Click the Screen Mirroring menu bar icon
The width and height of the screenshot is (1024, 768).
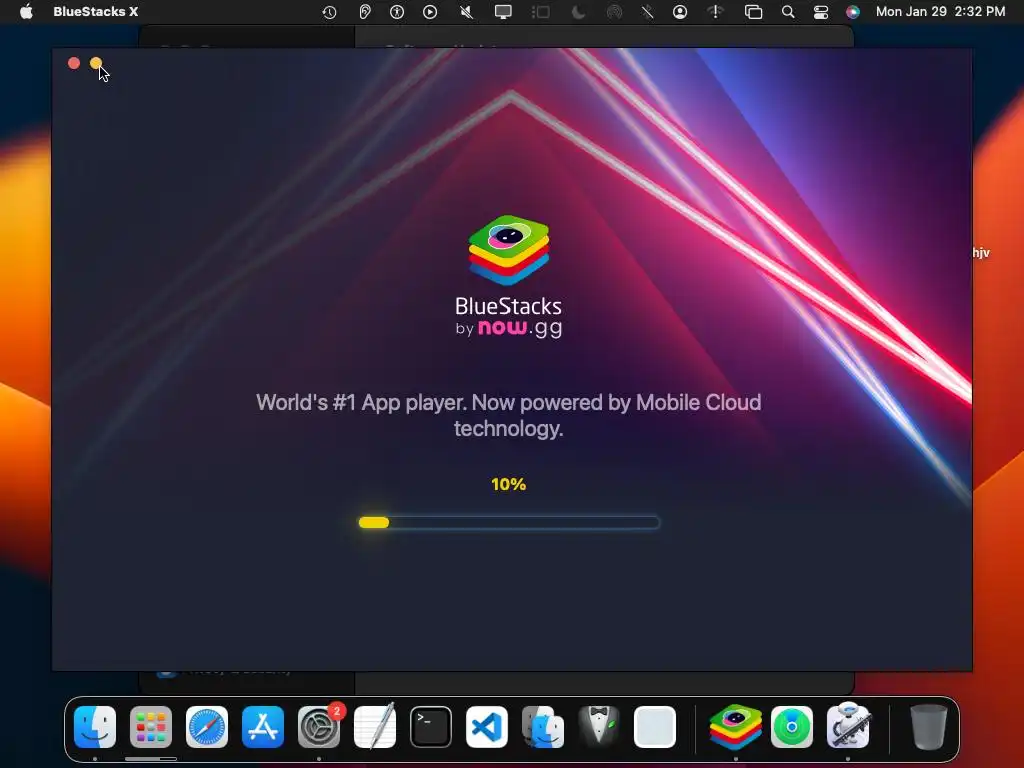(x=754, y=12)
